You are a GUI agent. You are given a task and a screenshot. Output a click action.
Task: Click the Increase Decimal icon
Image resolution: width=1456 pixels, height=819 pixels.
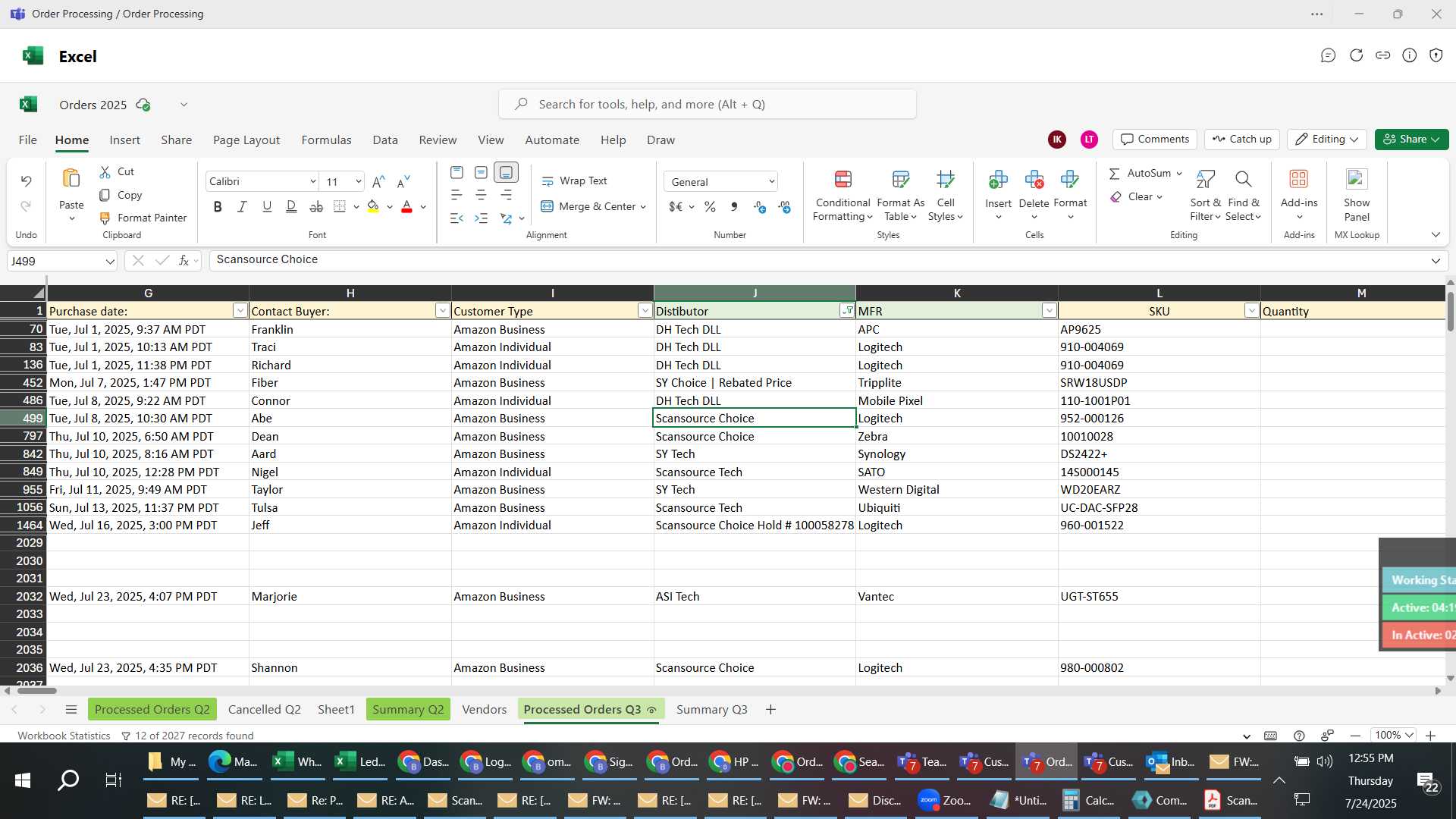point(759,206)
